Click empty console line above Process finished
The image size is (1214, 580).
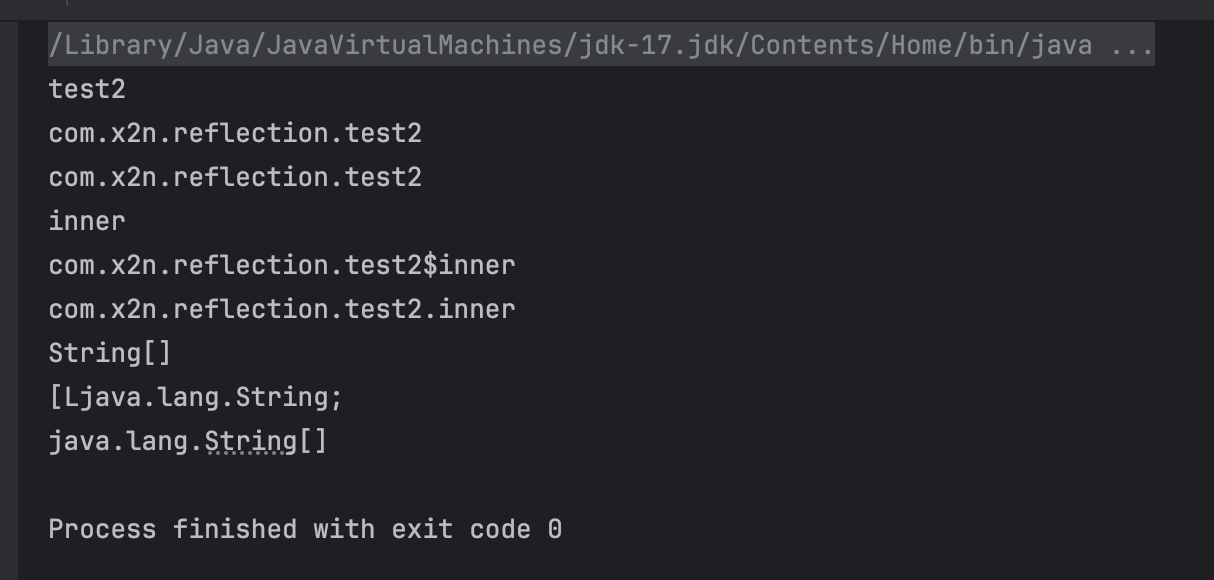tap(601, 485)
